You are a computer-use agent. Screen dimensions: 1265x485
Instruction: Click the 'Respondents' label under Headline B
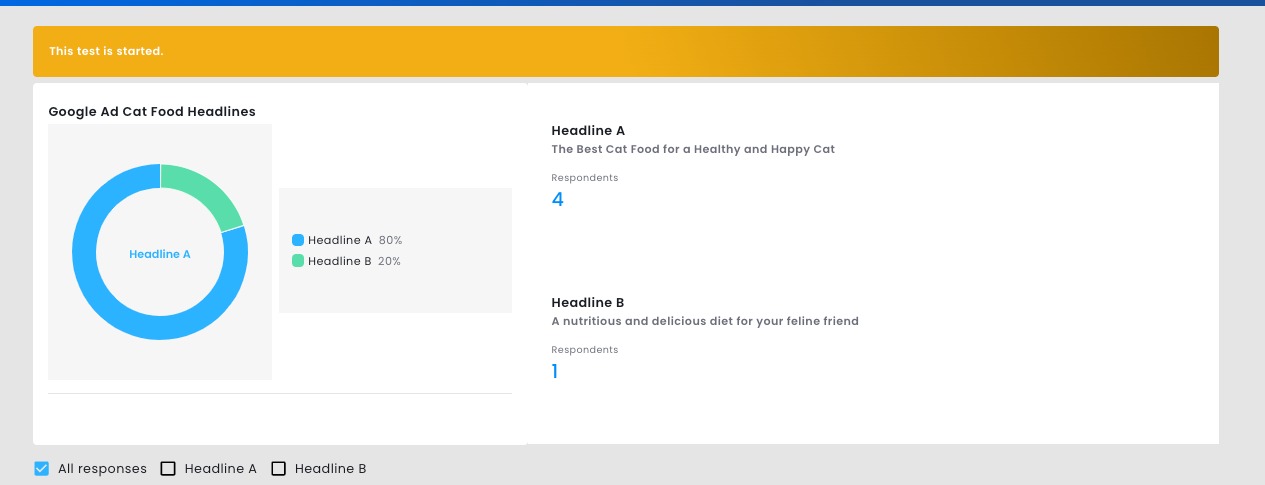click(x=585, y=350)
